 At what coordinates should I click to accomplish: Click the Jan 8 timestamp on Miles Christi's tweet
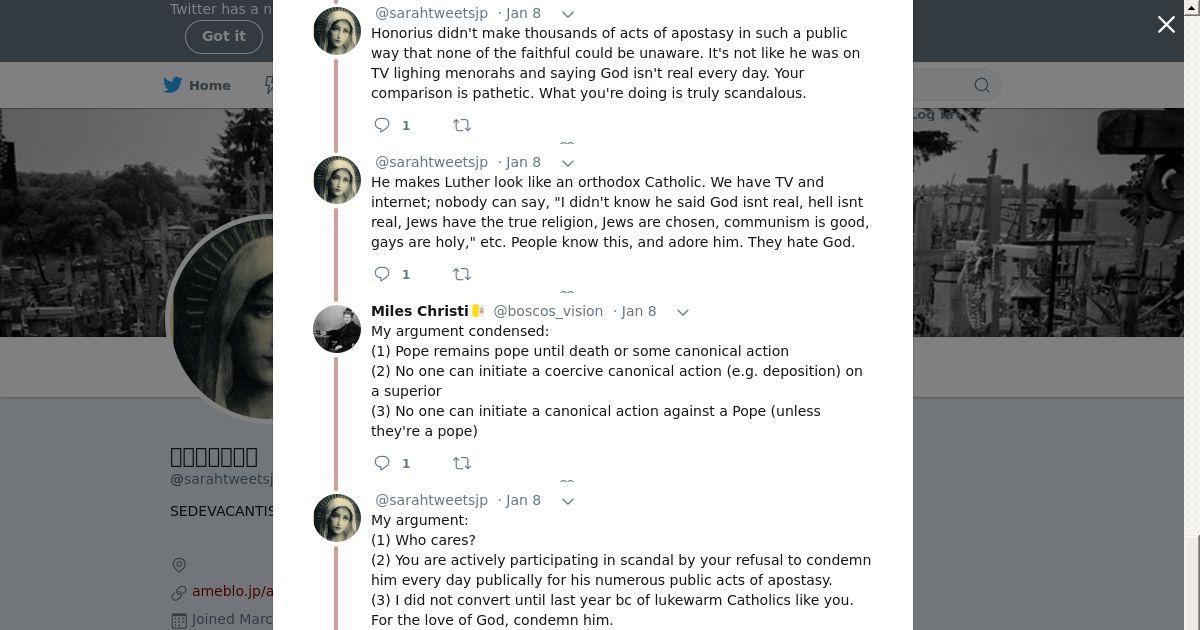[638, 311]
